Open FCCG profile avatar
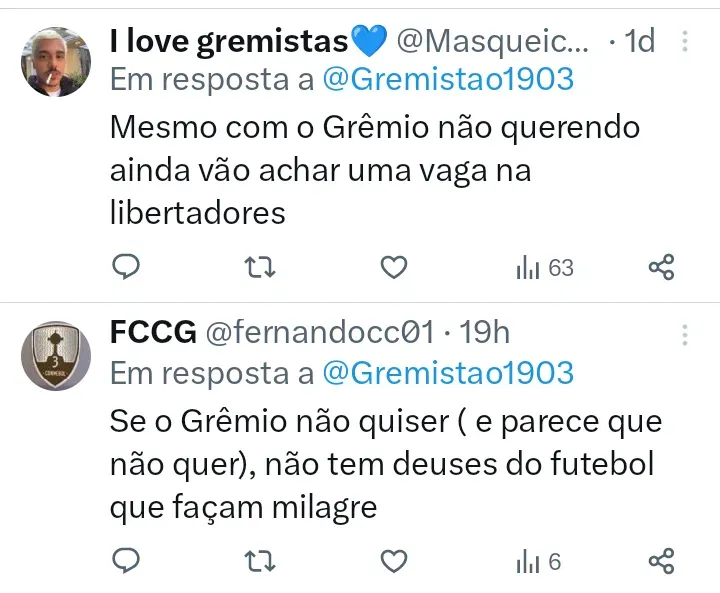This screenshot has height=593, width=720. 55,355
